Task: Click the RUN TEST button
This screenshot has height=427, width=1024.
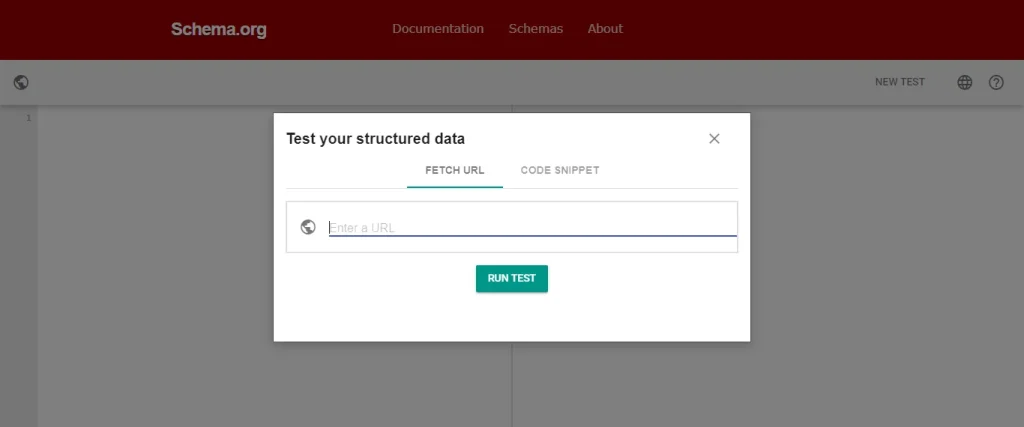Action: 511,278
